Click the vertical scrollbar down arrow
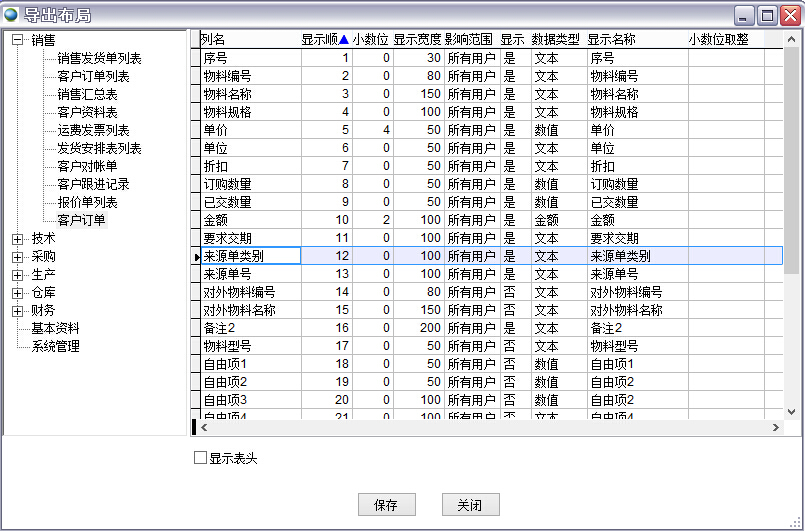This screenshot has width=805, height=531. (791, 412)
